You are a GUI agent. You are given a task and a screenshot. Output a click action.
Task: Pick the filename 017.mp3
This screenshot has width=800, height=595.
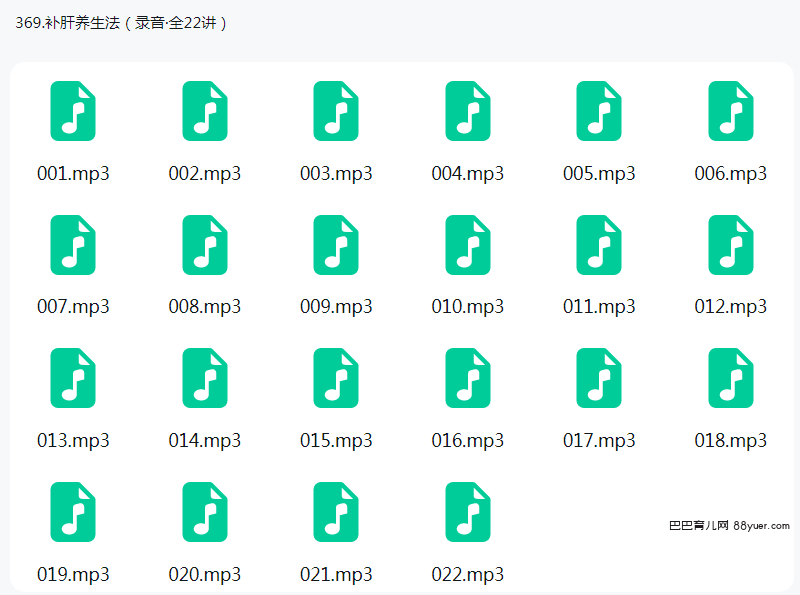pos(599,441)
